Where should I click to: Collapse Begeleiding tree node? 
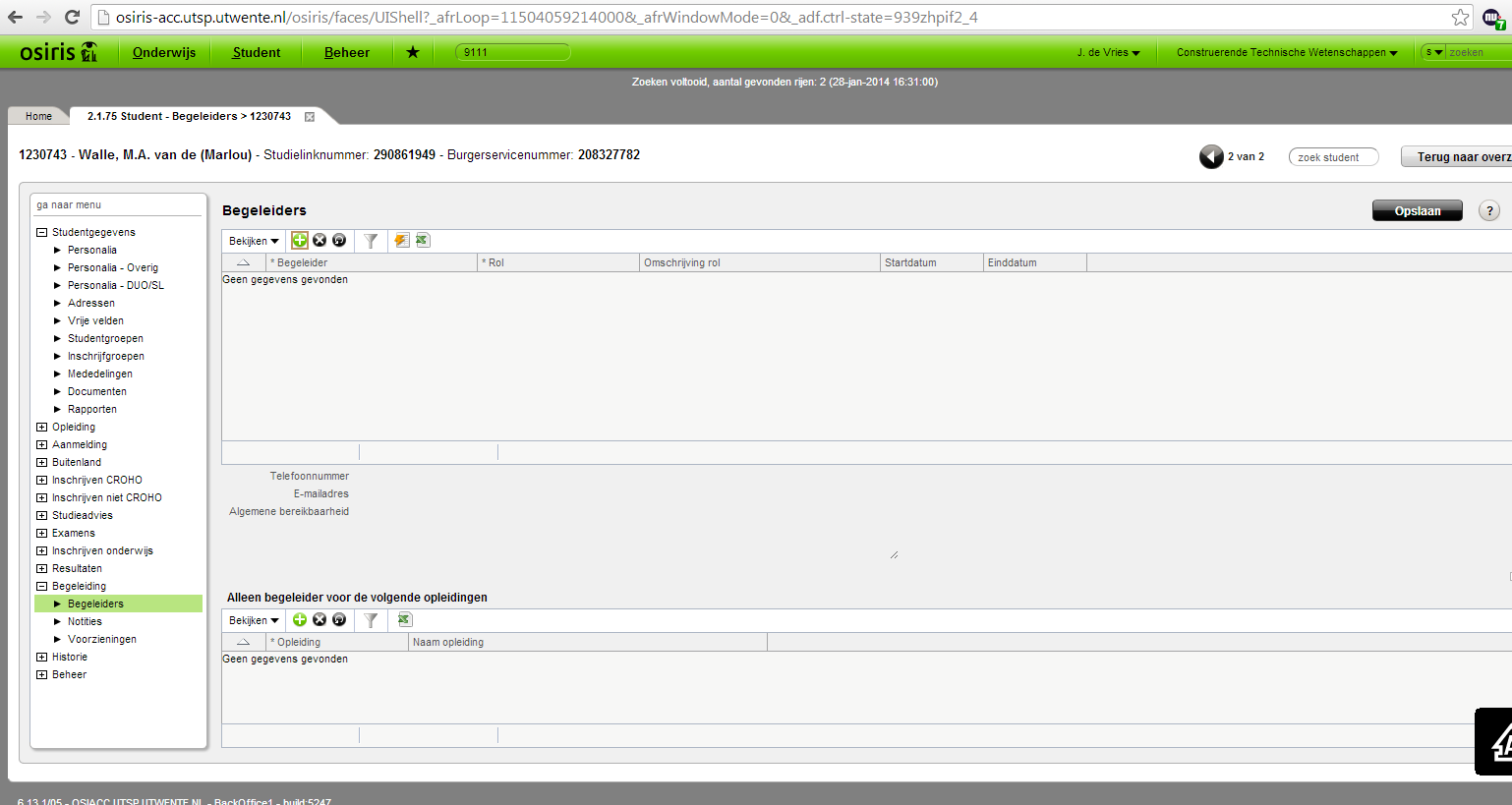point(41,587)
